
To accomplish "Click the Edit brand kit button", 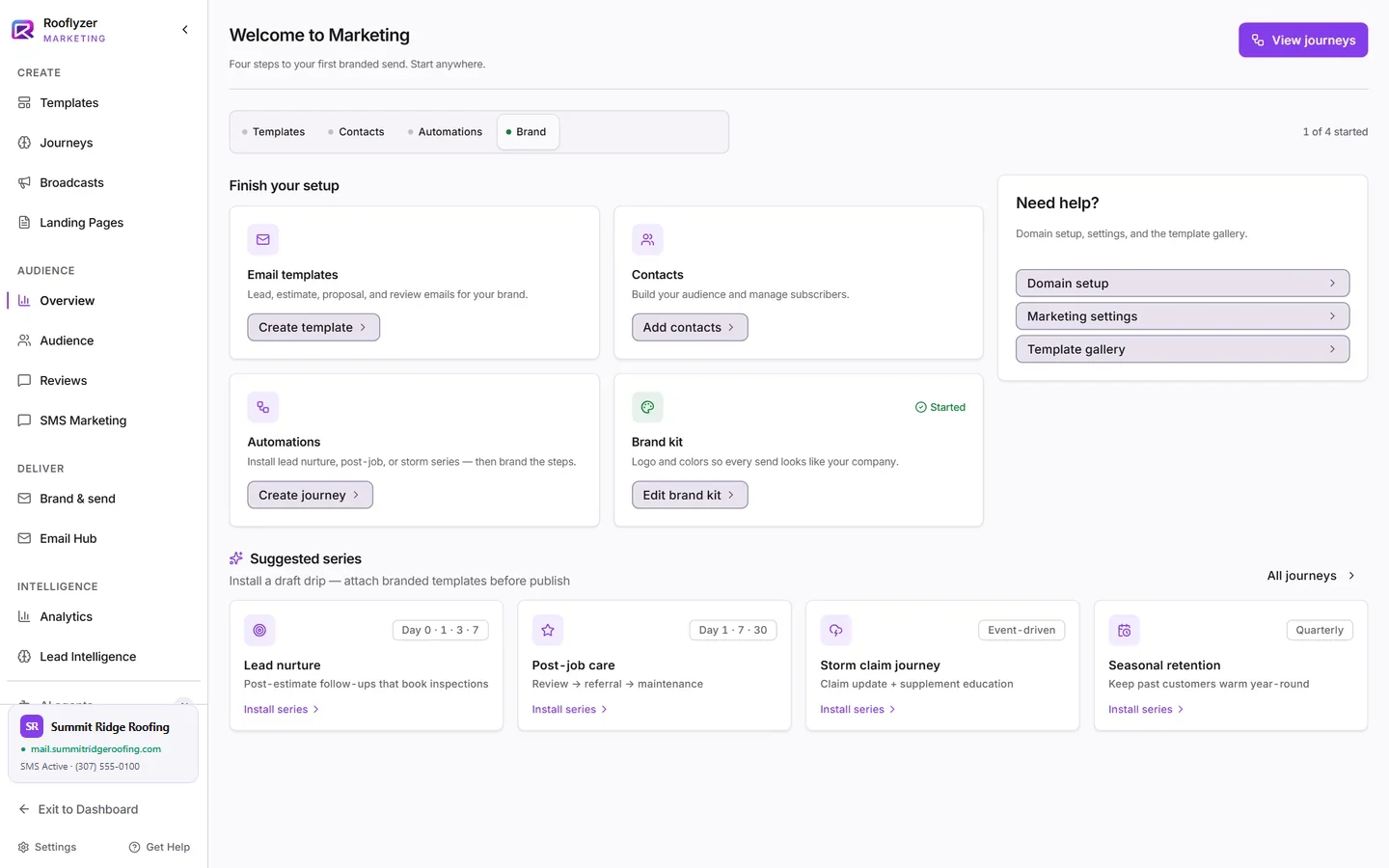I will (x=690, y=495).
